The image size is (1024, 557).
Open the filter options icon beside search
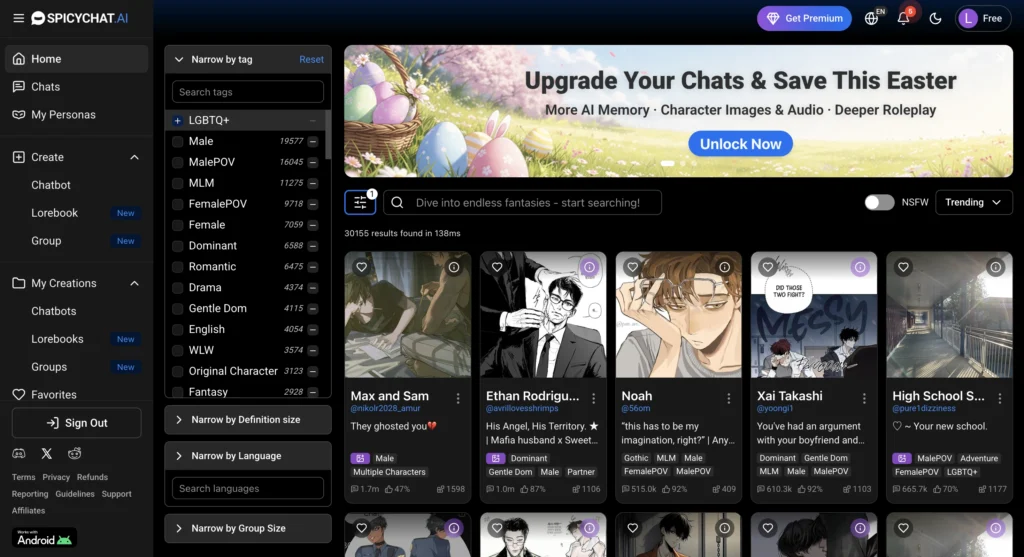pos(360,202)
